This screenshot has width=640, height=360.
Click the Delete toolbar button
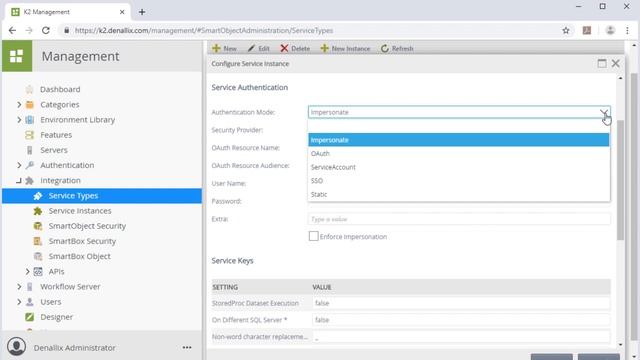pos(295,49)
